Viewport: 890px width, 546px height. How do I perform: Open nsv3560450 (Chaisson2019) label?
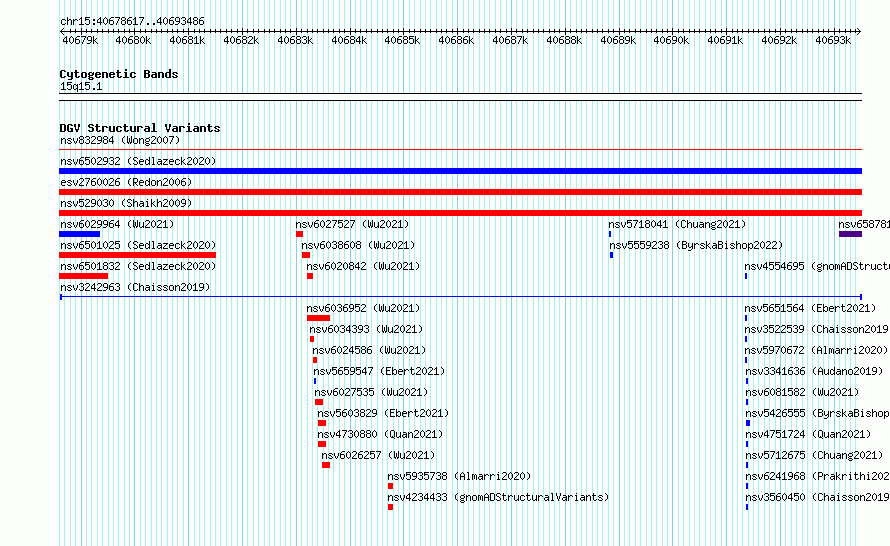817,497
